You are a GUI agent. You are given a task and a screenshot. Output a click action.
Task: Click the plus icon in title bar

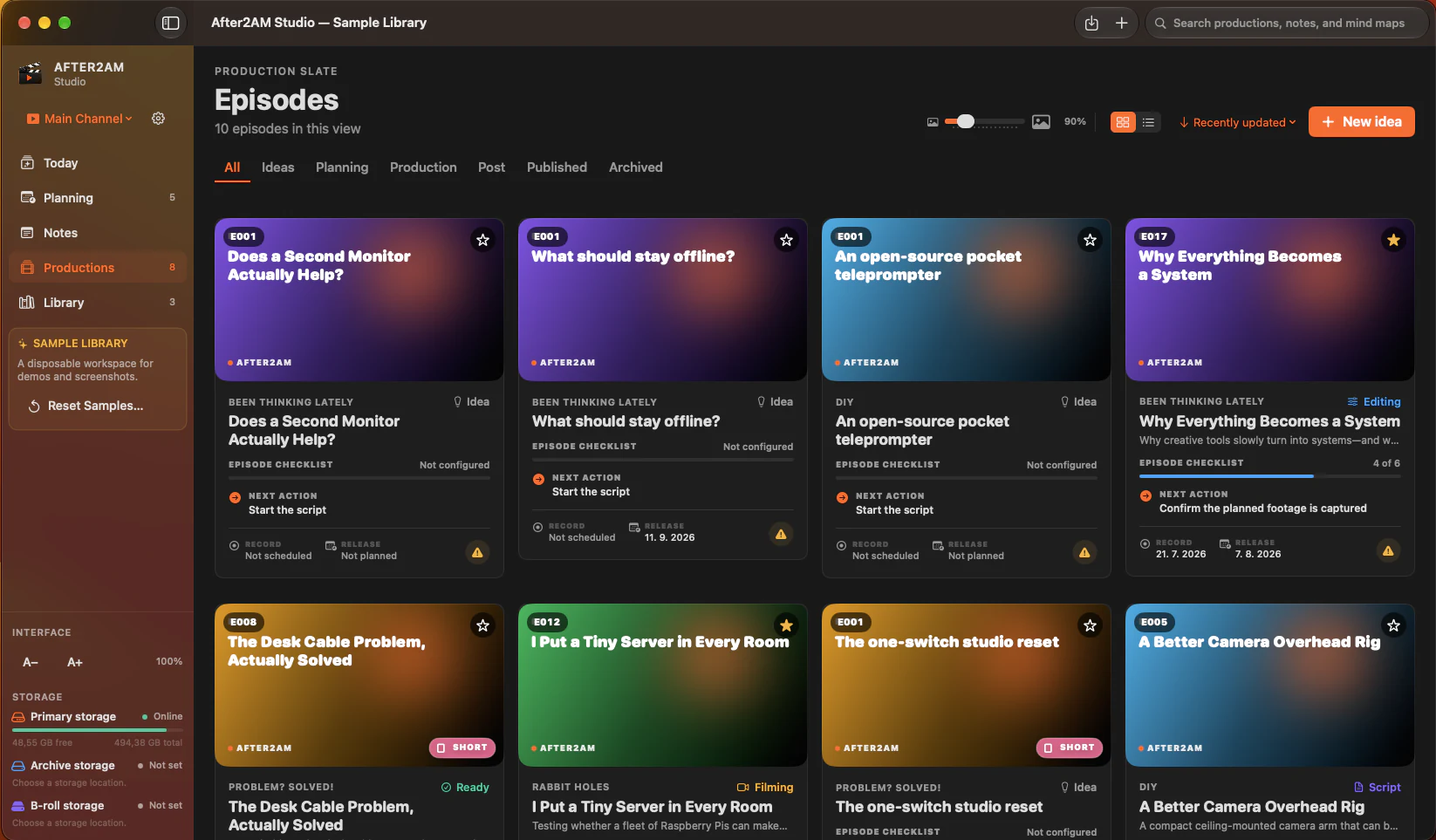coord(1122,24)
